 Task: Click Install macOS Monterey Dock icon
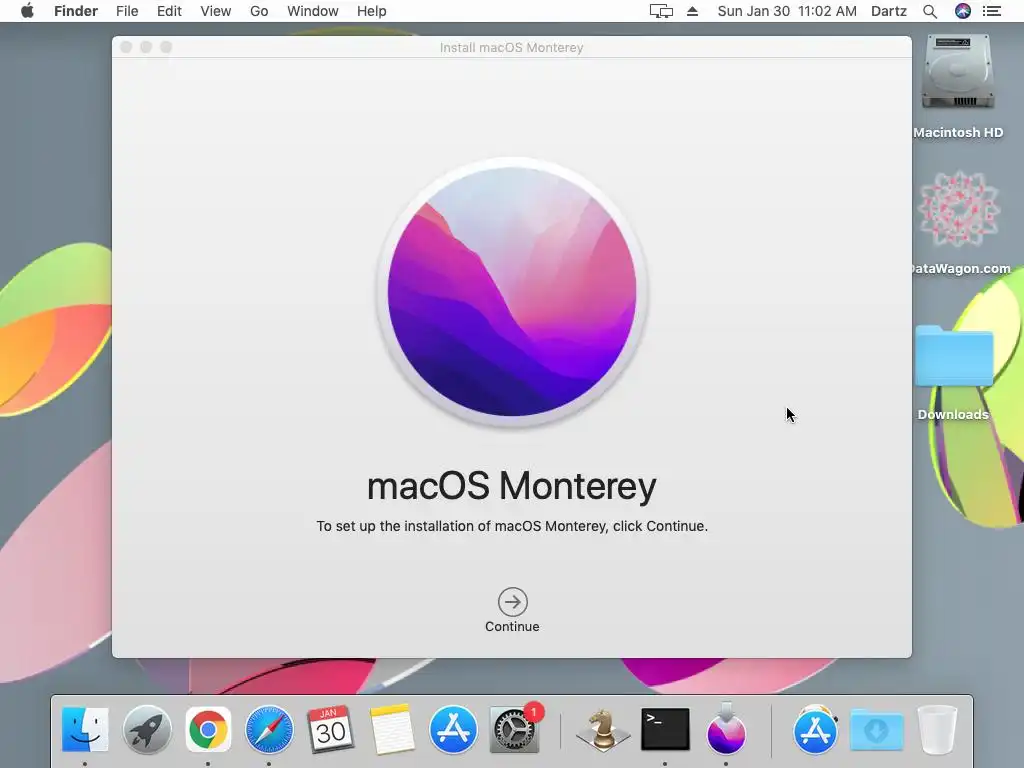[726, 729]
